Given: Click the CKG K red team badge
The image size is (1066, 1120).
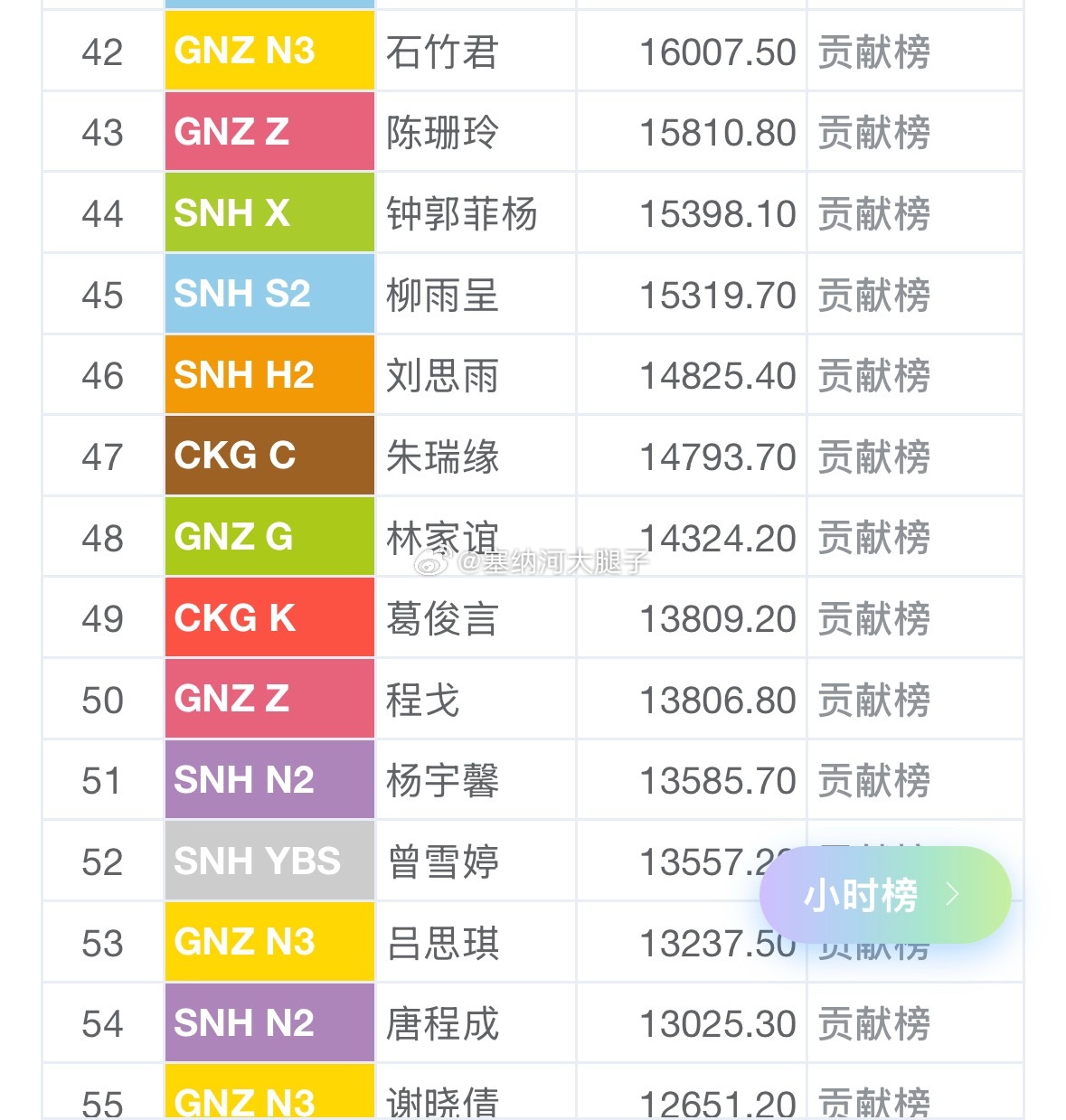Looking at the screenshot, I should pyautogui.click(x=269, y=618).
